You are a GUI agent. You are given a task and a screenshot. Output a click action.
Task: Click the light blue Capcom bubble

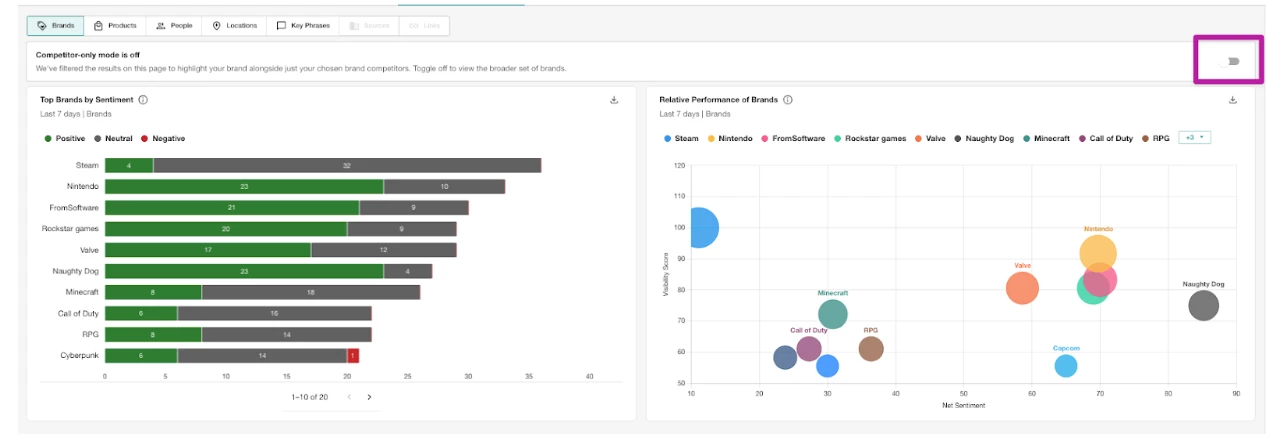tap(1066, 366)
